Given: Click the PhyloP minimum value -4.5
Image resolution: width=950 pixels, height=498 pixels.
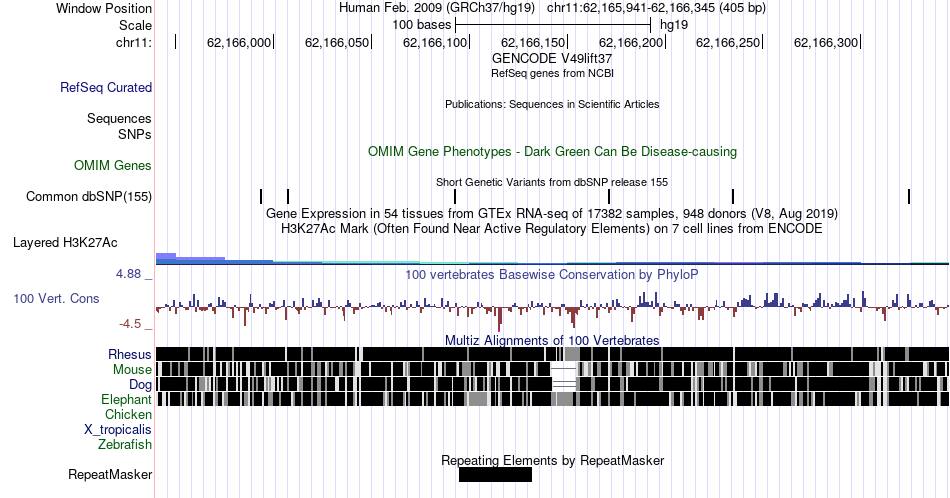Looking at the screenshot, I should coord(130,324).
